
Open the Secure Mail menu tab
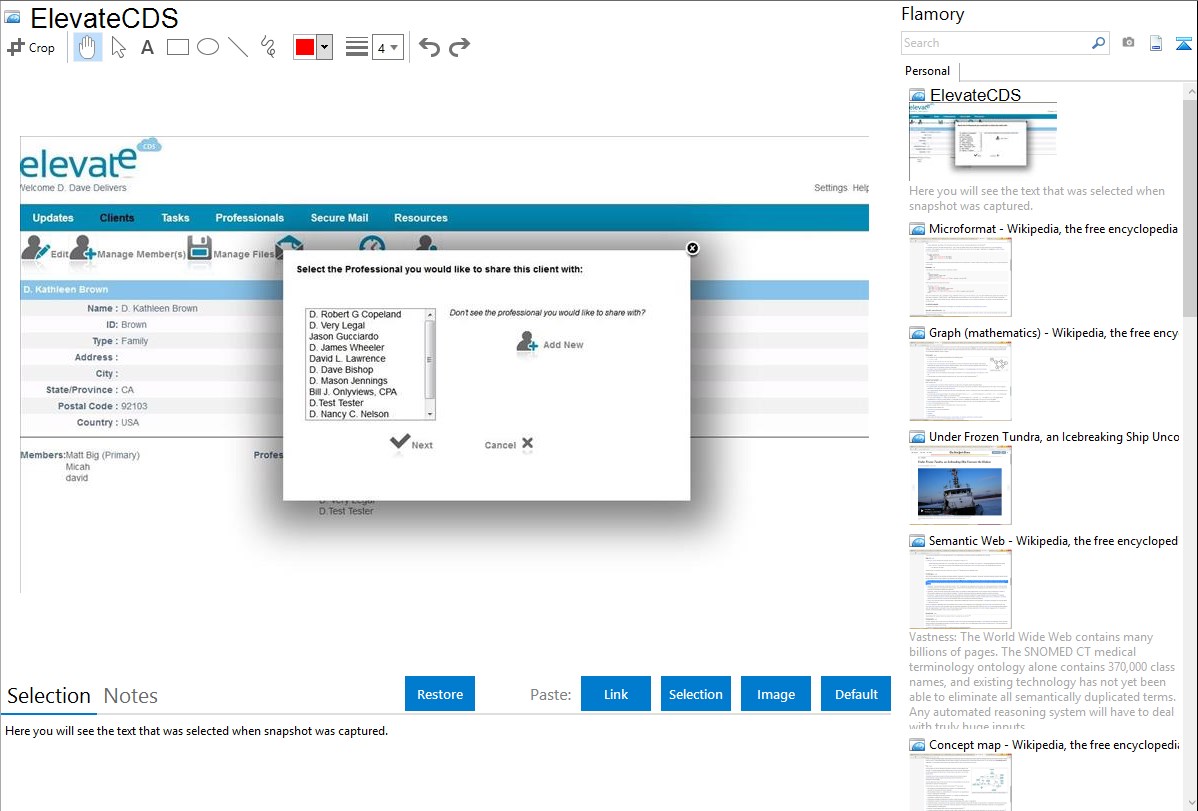(339, 218)
